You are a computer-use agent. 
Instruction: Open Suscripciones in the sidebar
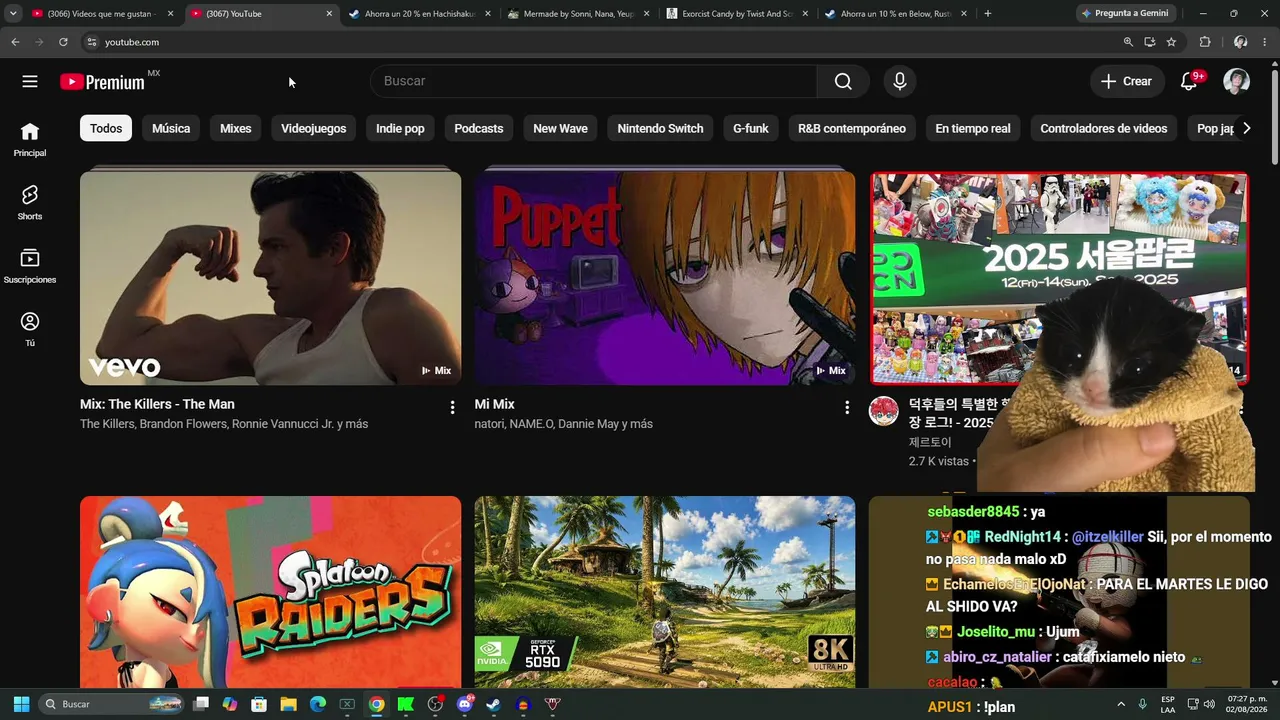coord(30,265)
